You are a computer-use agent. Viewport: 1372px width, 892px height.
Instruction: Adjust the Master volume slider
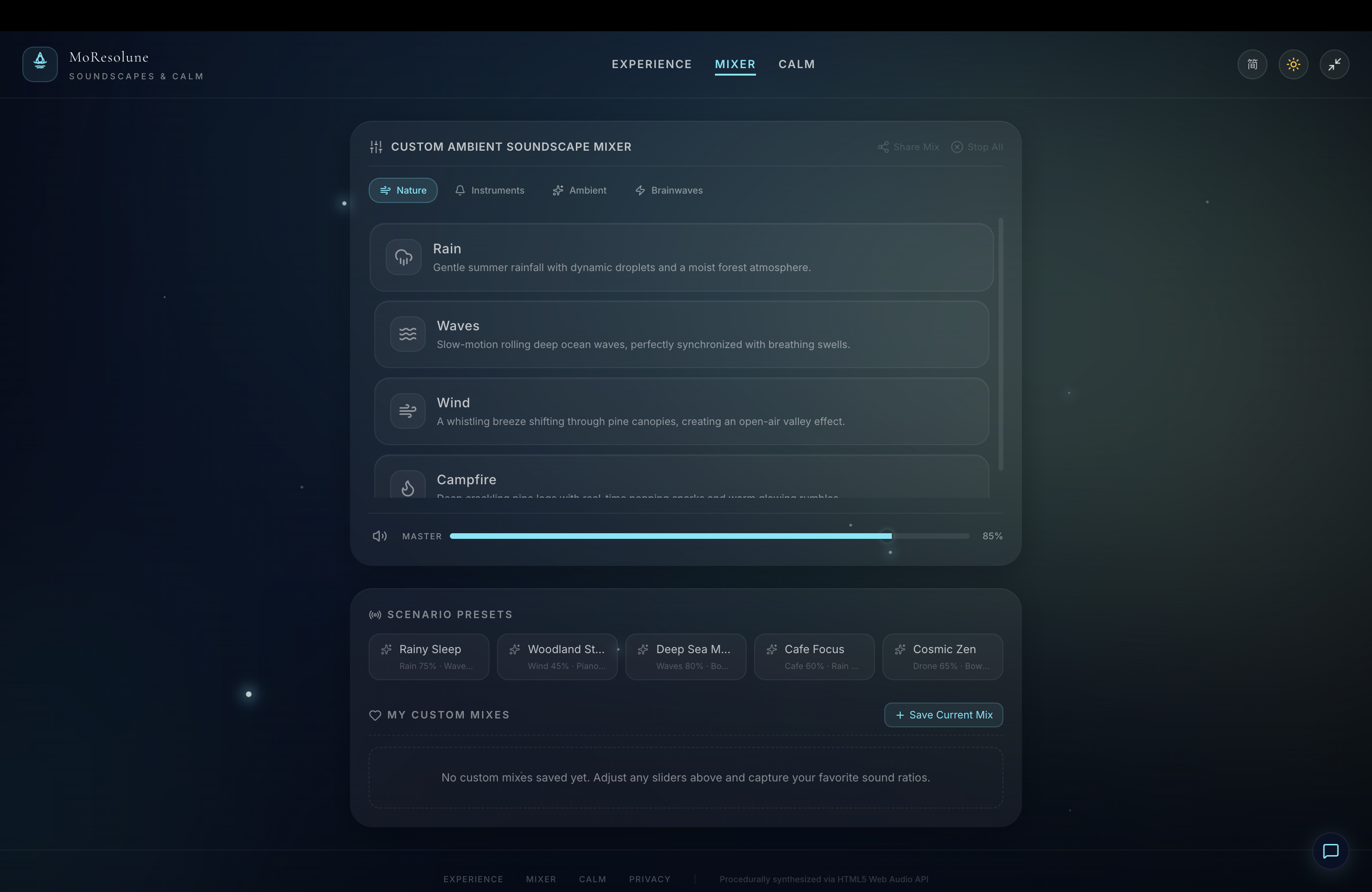[710, 537]
